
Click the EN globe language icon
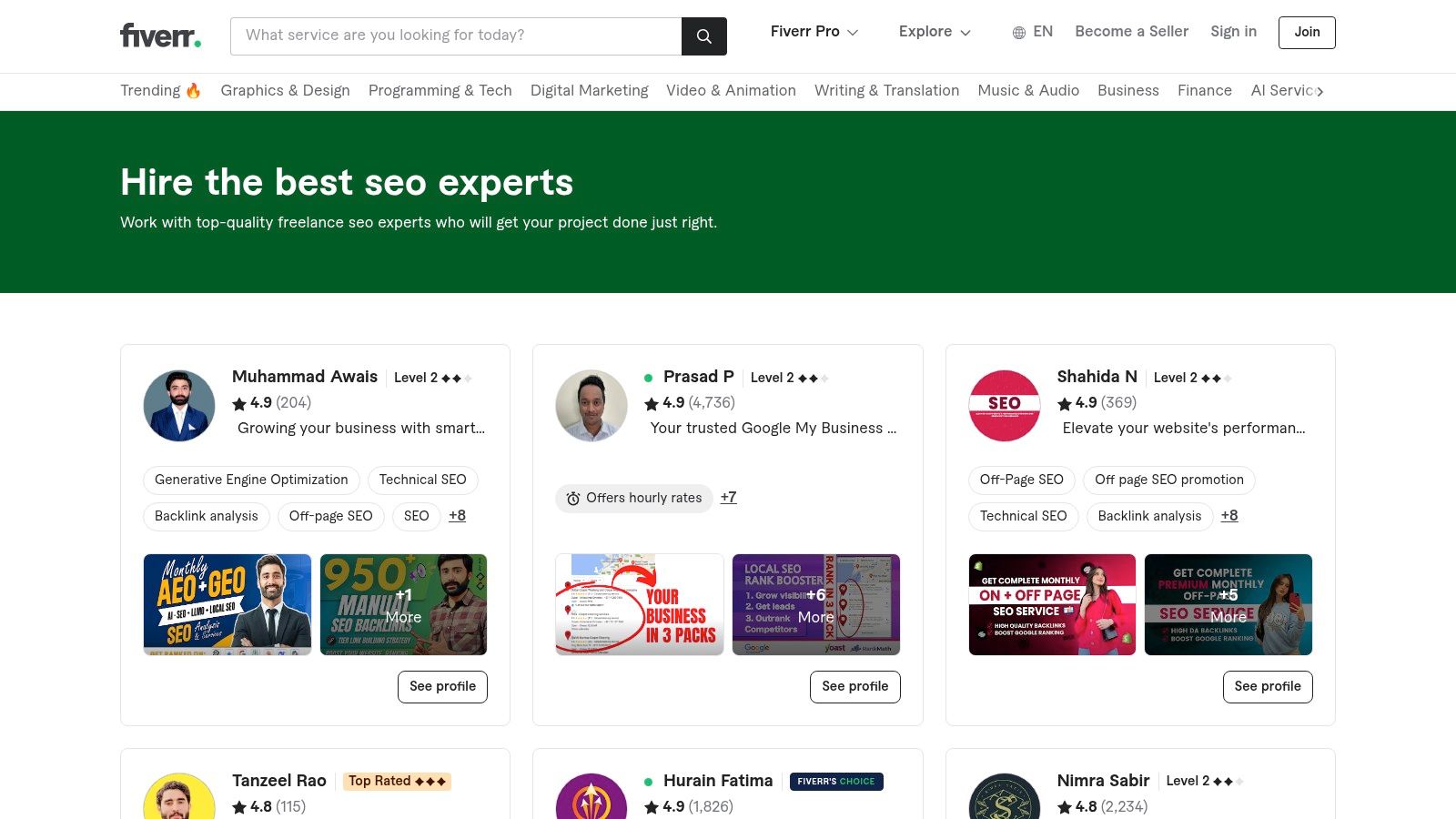click(x=1018, y=32)
